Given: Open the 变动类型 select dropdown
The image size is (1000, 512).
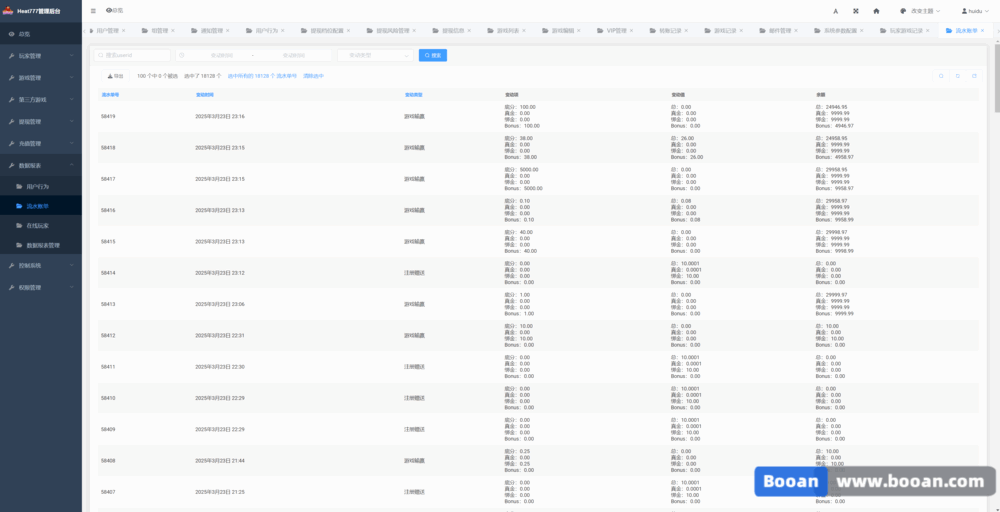Looking at the screenshot, I should (374, 55).
